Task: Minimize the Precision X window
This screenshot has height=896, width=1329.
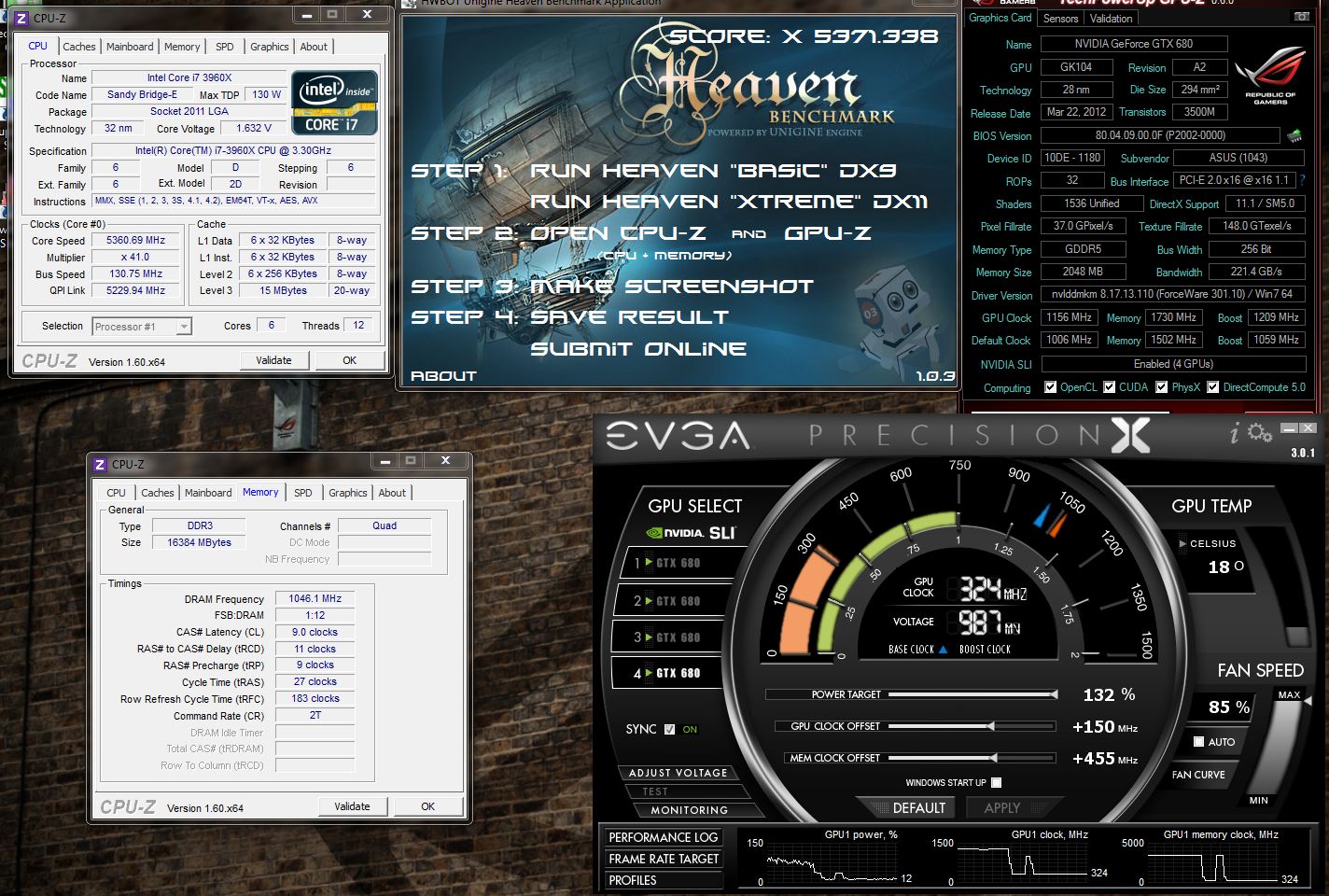Action: click(x=1290, y=428)
